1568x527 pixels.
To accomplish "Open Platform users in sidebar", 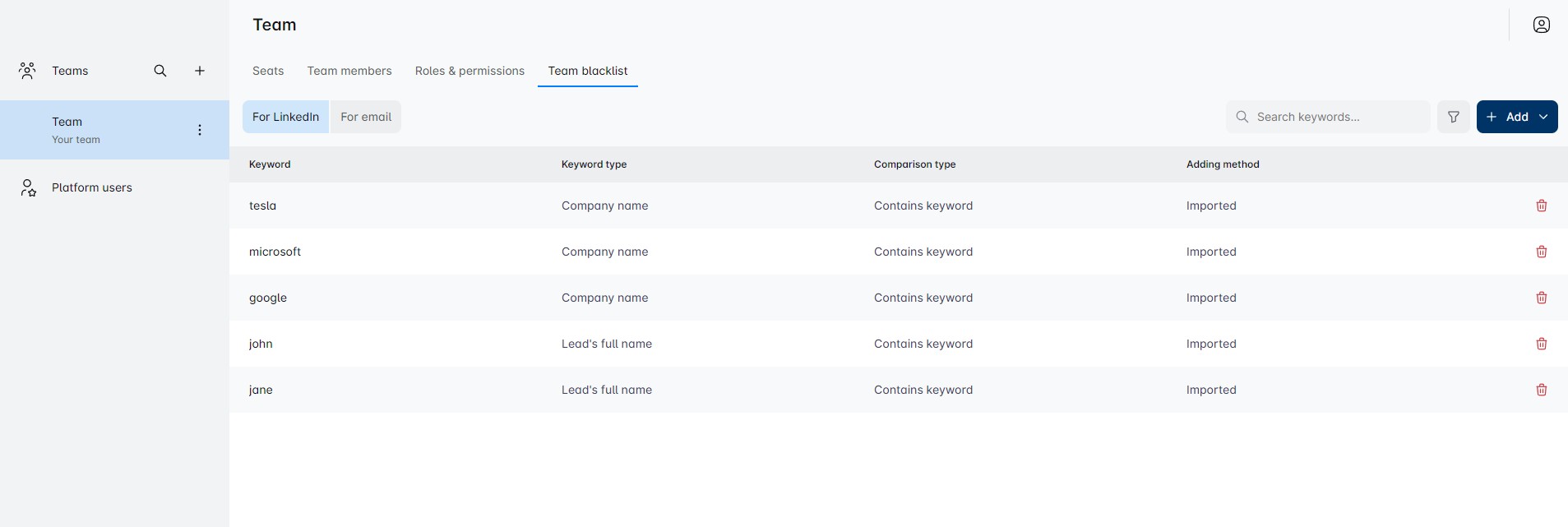I will click(x=91, y=187).
